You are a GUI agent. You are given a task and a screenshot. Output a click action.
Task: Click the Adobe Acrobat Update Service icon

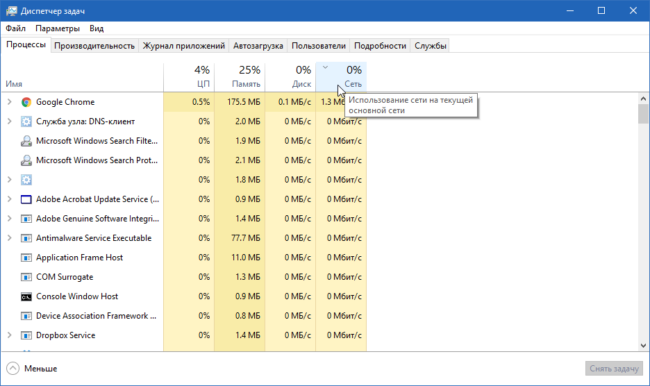point(26,199)
